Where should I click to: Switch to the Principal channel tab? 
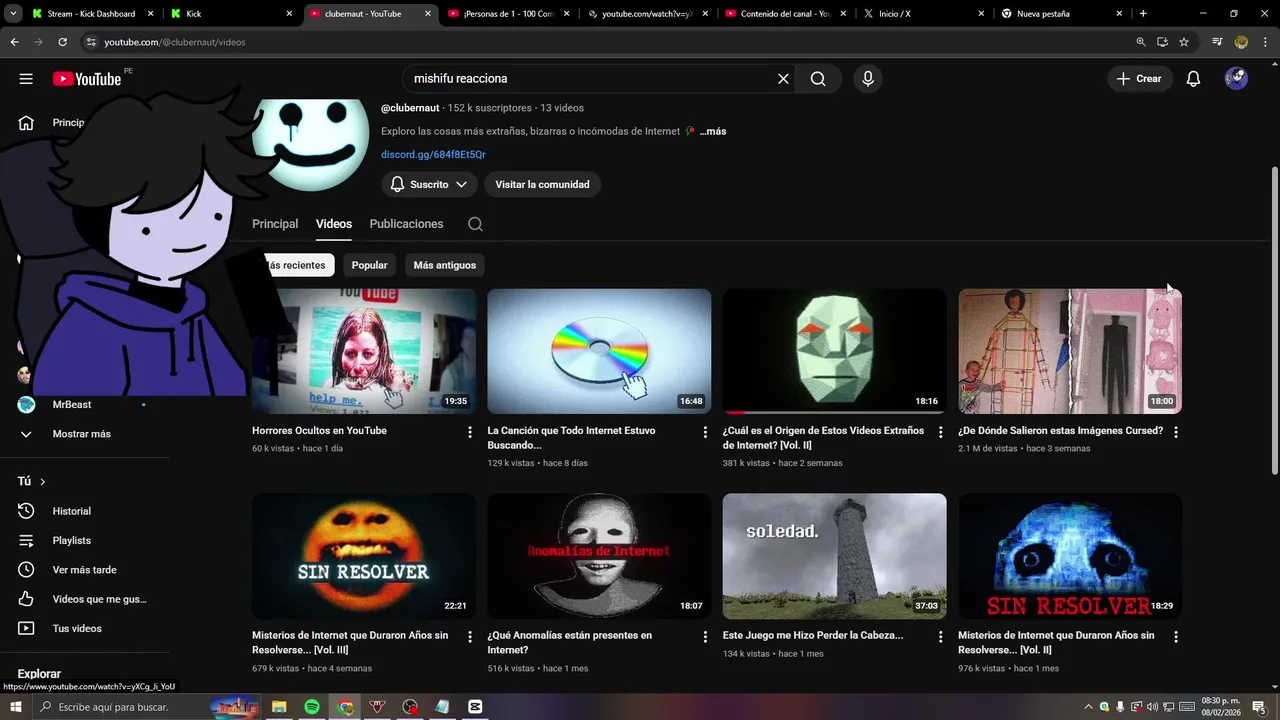(275, 224)
